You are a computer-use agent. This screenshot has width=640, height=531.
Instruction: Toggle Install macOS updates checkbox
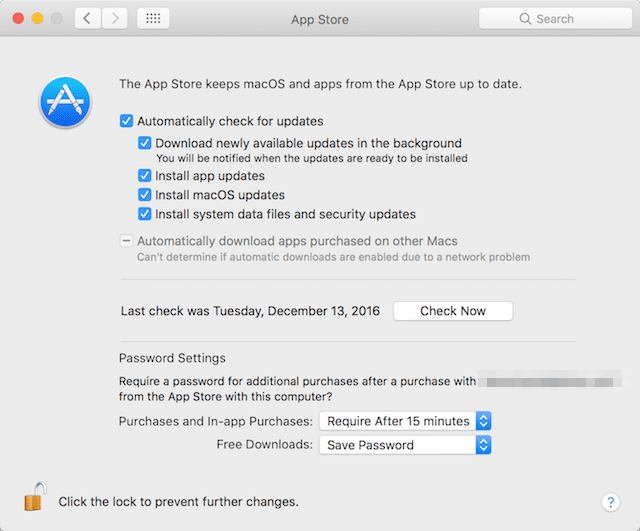coord(145,195)
